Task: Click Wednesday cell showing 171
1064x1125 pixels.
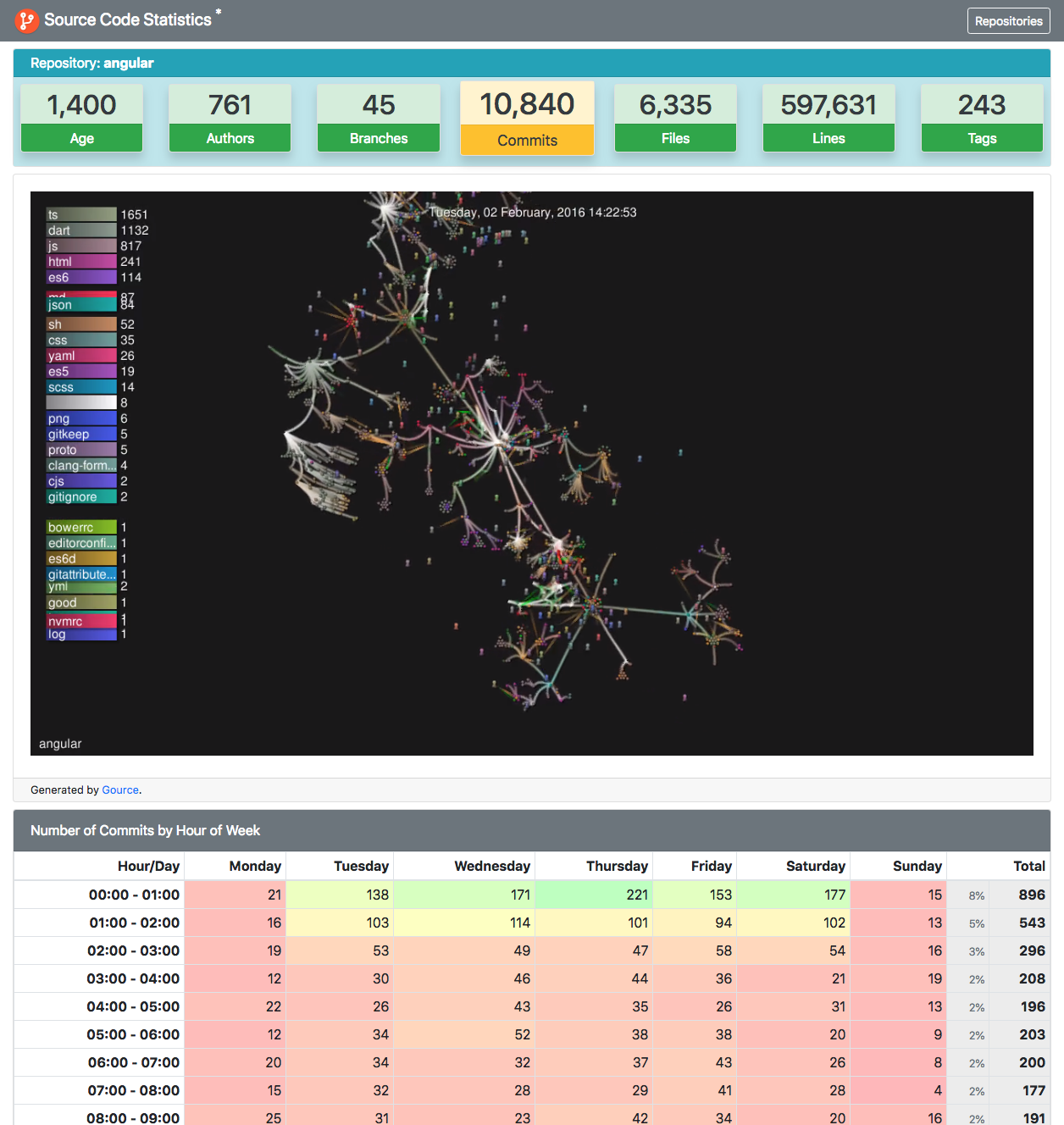Action: click(464, 895)
